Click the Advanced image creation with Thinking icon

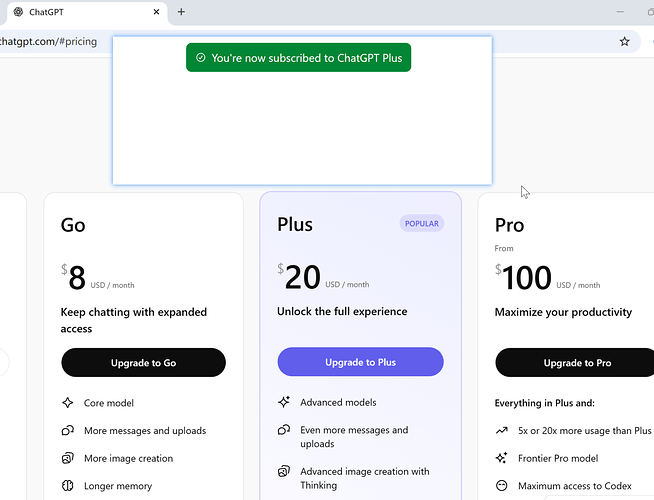point(284,471)
